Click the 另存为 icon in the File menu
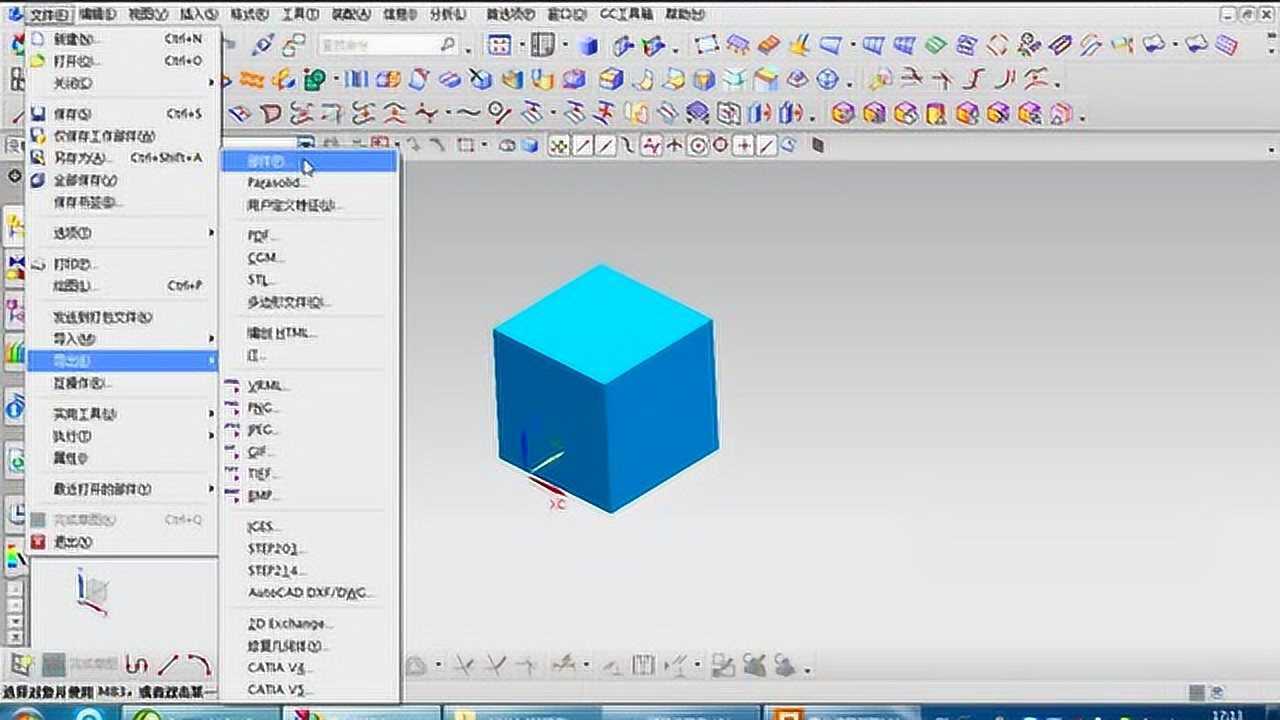 [38, 157]
